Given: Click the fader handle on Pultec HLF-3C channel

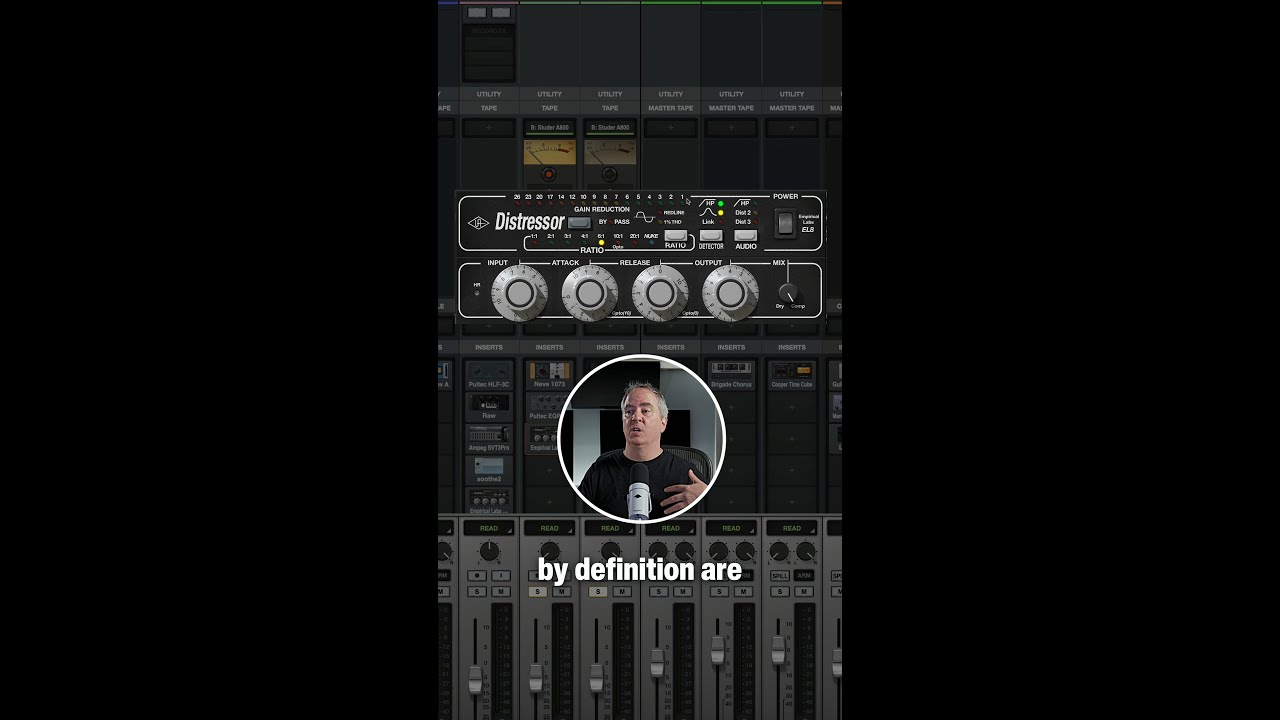Looking at the screenshot, I should pyautogui.click(x=476, y=679).
